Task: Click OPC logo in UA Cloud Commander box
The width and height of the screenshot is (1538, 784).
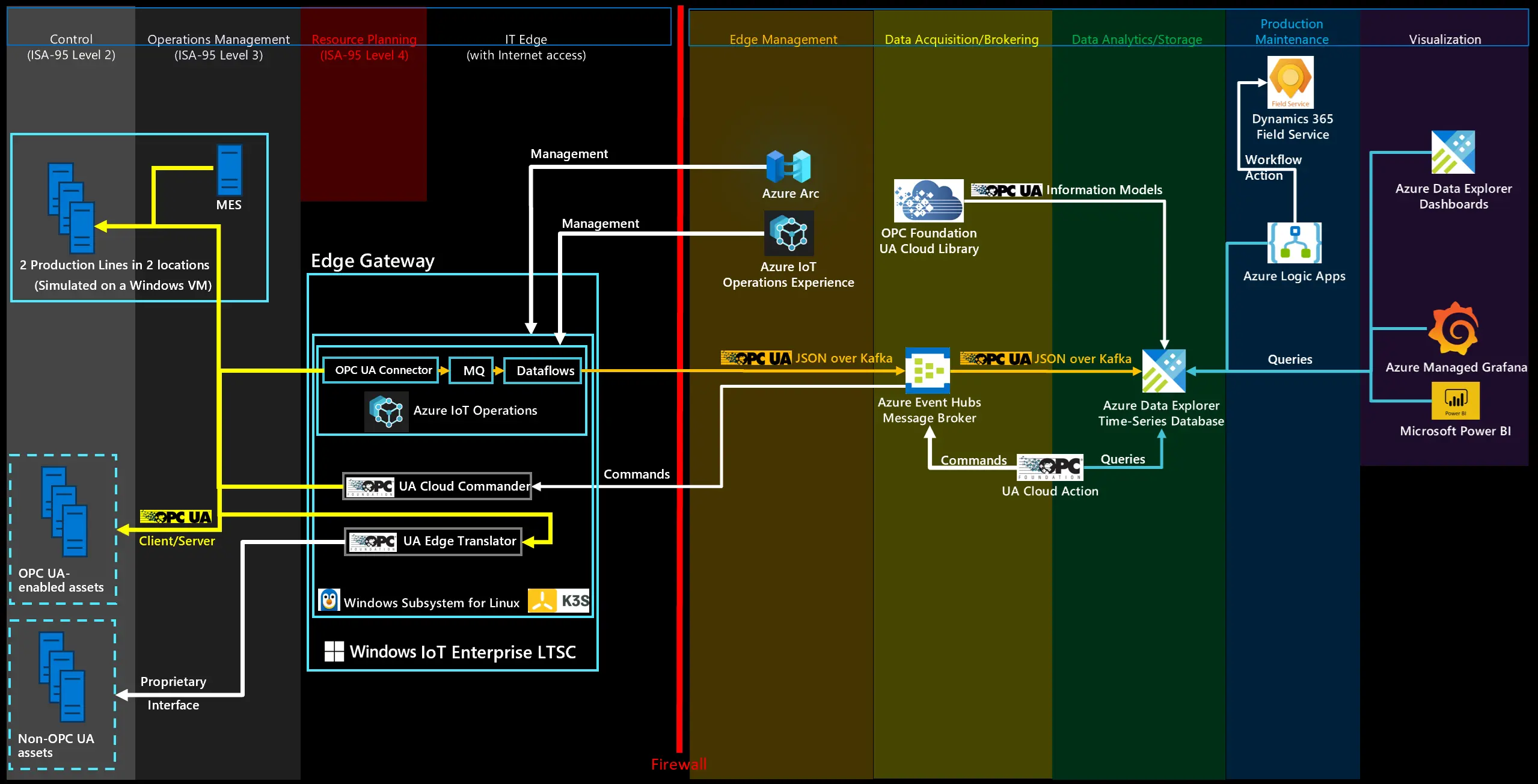Action: (370, 486)
